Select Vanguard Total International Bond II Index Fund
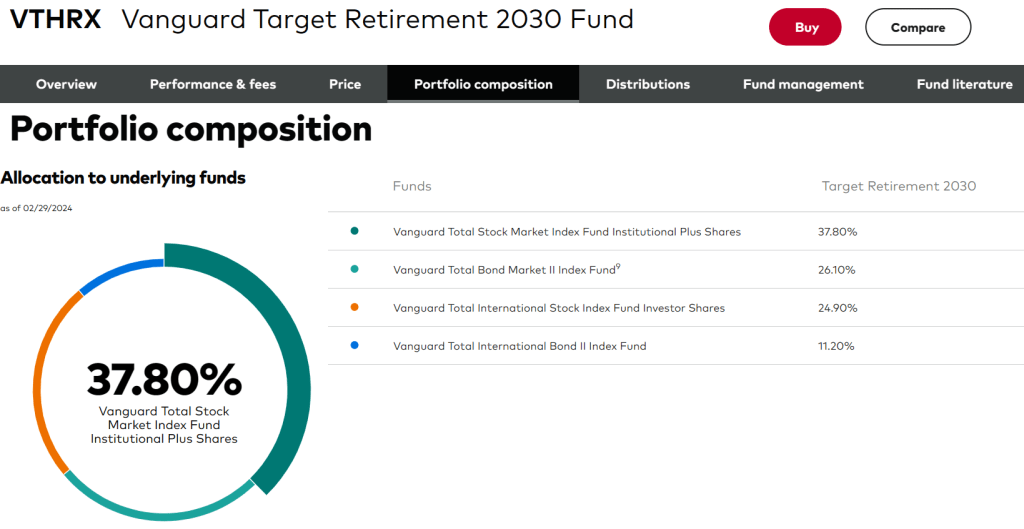Screen dimensions: 1024x529 click(x=520, y=346)
